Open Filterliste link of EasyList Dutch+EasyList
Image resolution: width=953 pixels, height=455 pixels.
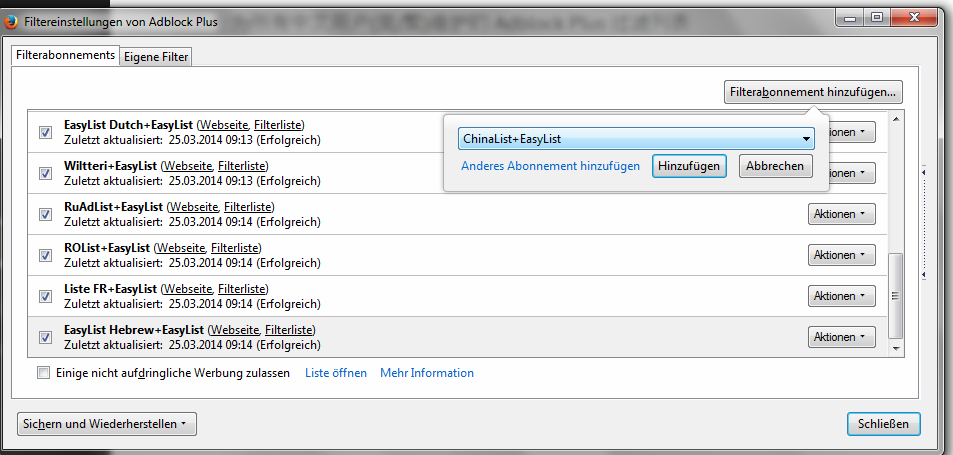(x=278, y=125)
